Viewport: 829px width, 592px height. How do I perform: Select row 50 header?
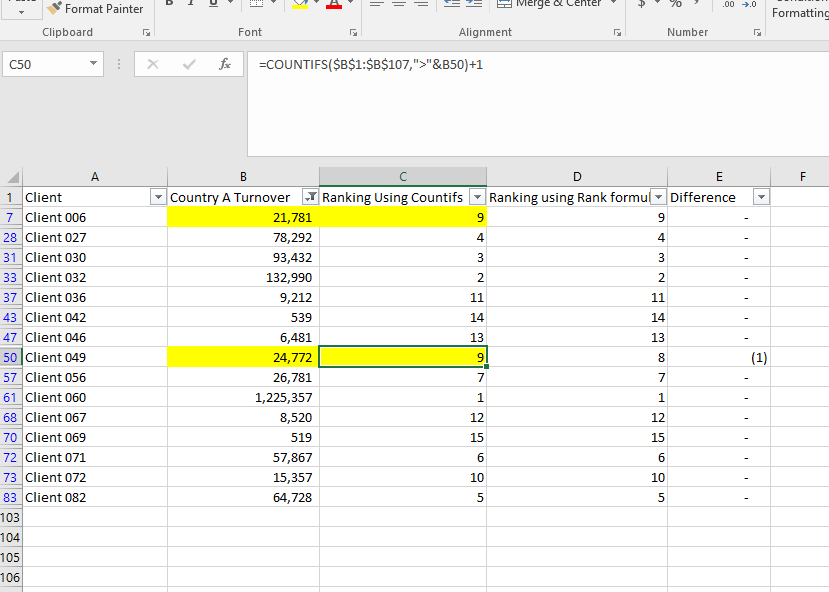(11, 358)
